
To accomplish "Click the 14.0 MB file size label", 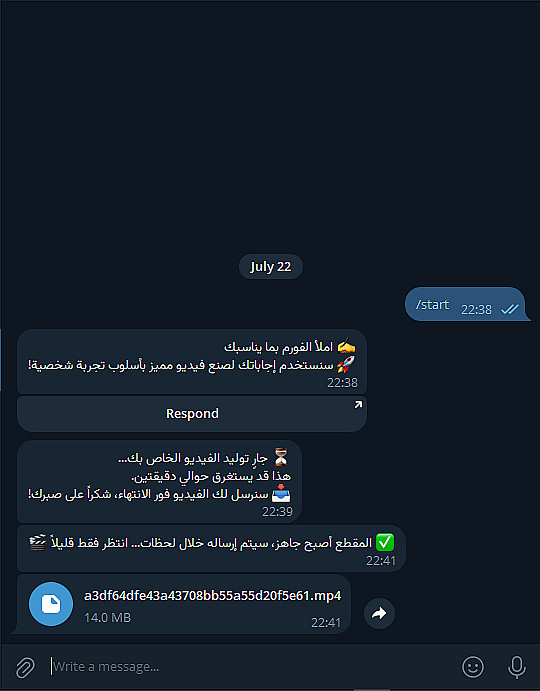I will pyautogui.click(x=108, y=617).
